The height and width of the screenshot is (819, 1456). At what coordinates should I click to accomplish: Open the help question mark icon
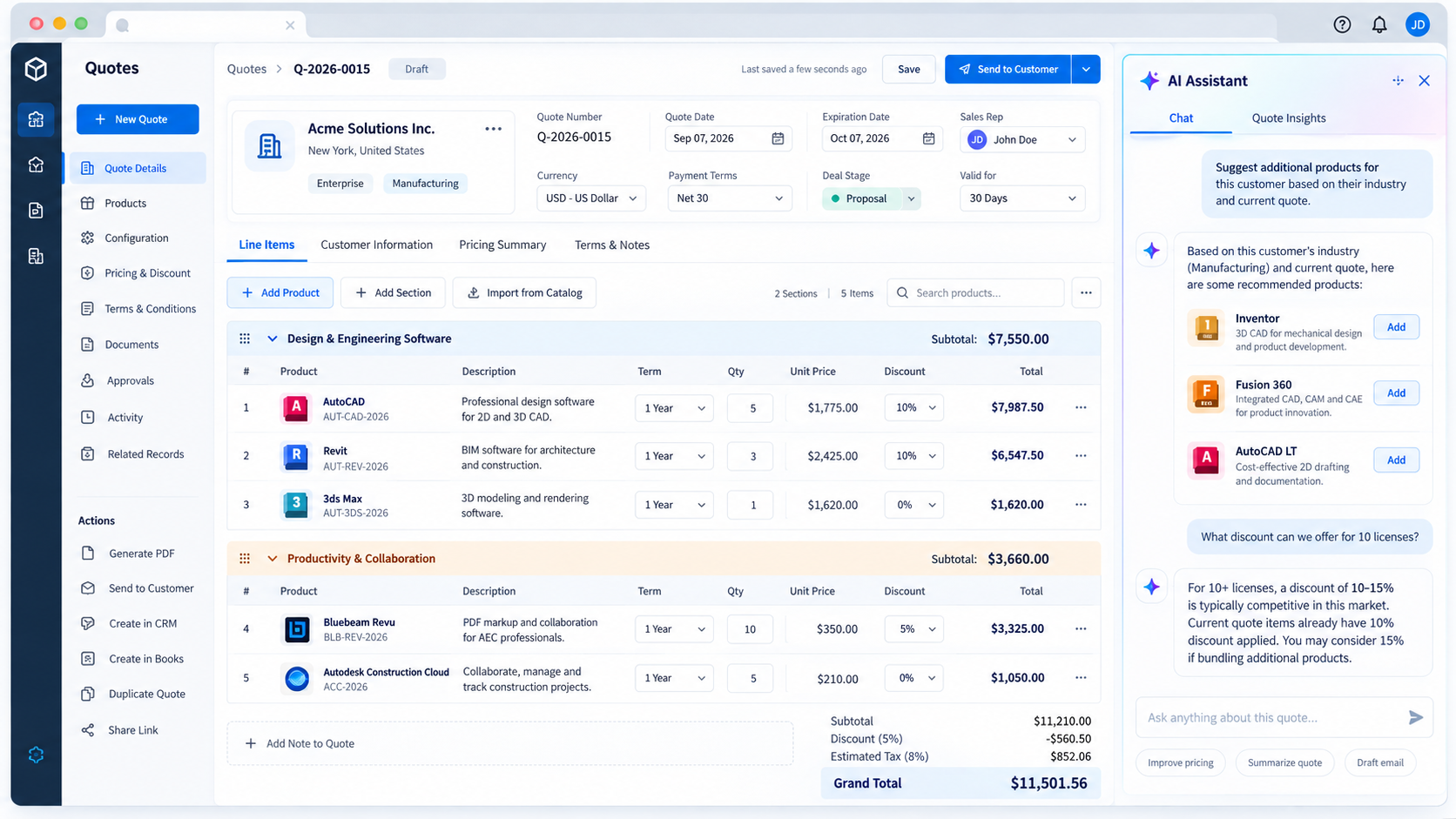tap(1342, 24)
